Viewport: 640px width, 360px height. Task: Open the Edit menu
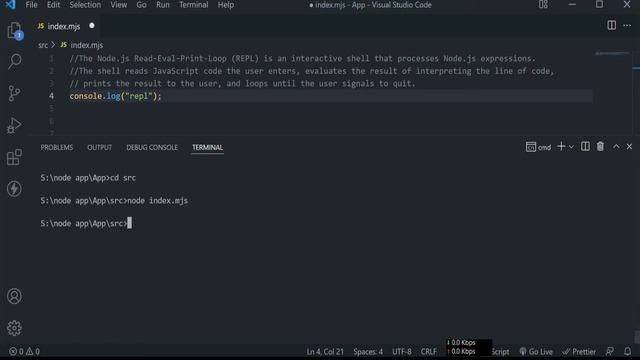(53, 5)
